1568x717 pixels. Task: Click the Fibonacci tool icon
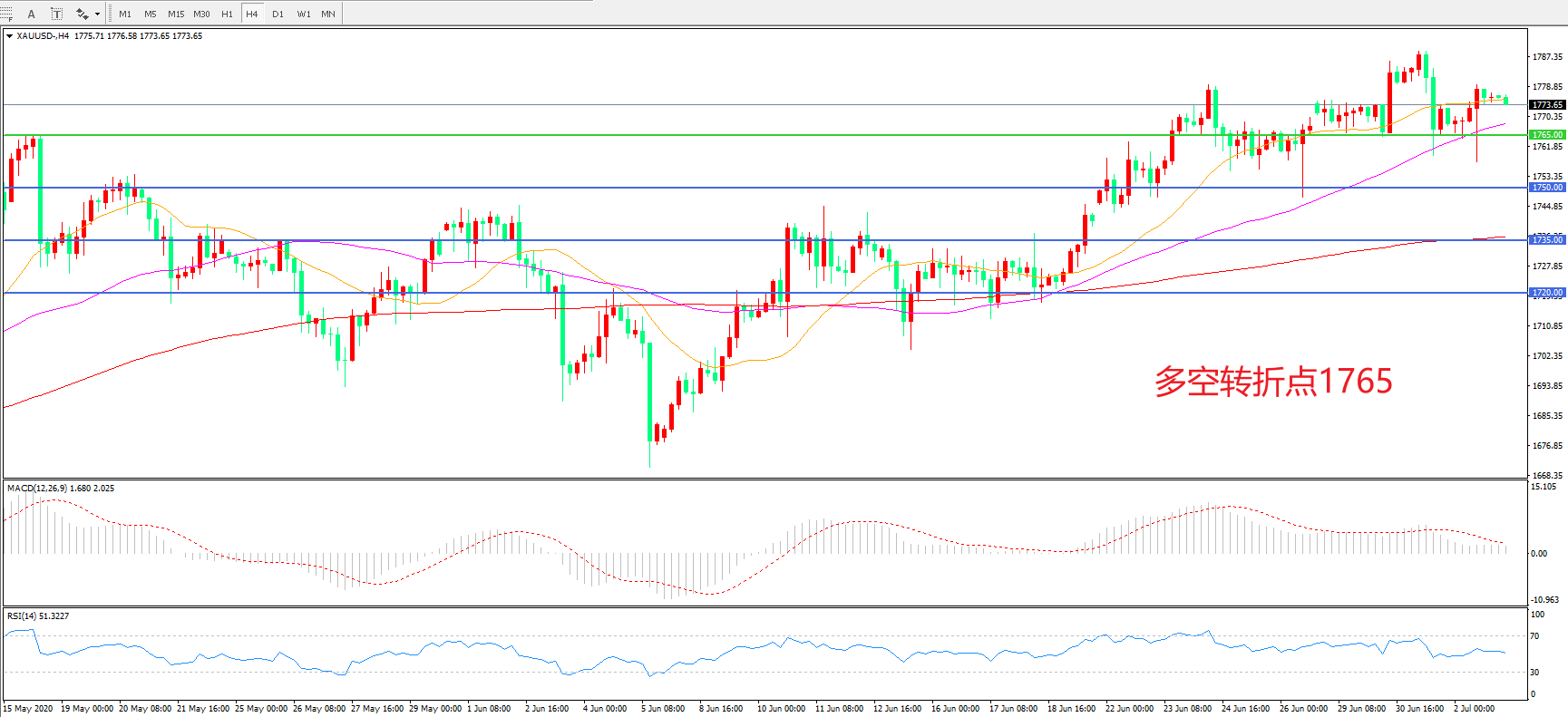pos(6,14)
